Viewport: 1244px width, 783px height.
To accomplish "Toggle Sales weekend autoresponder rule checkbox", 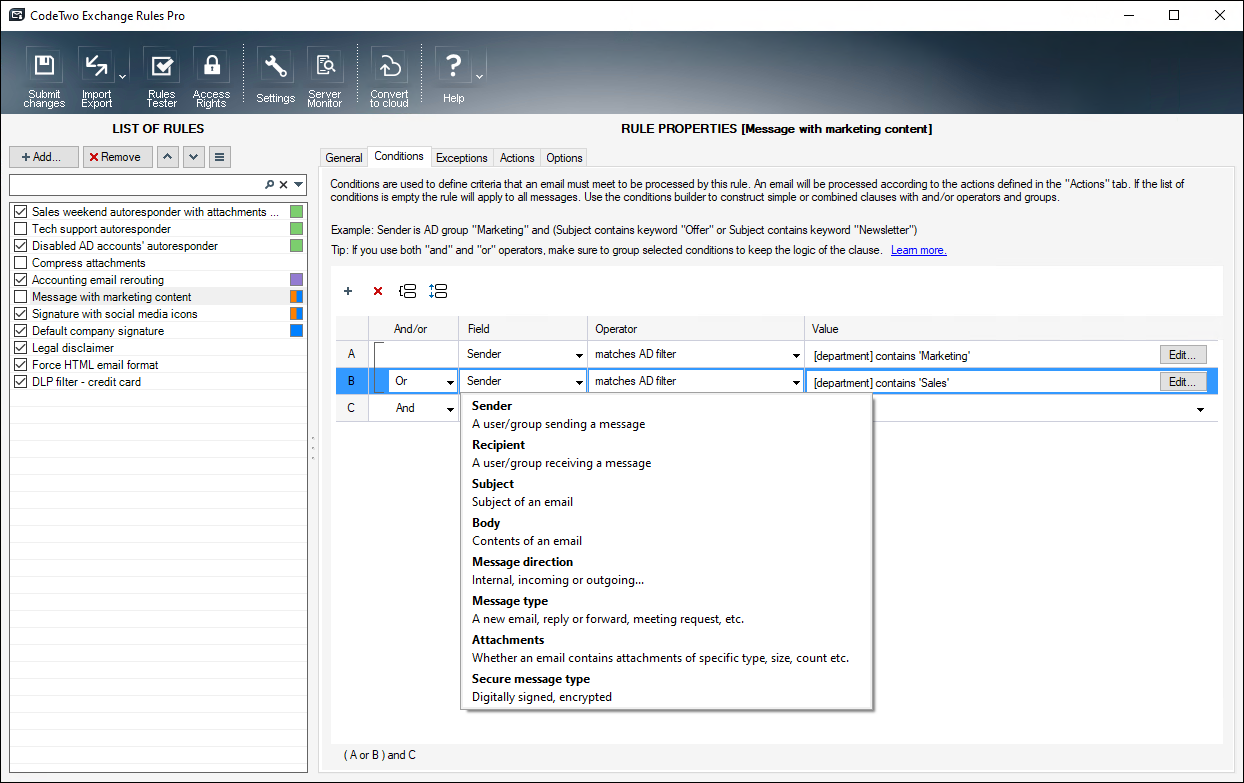I will [20, 212].
